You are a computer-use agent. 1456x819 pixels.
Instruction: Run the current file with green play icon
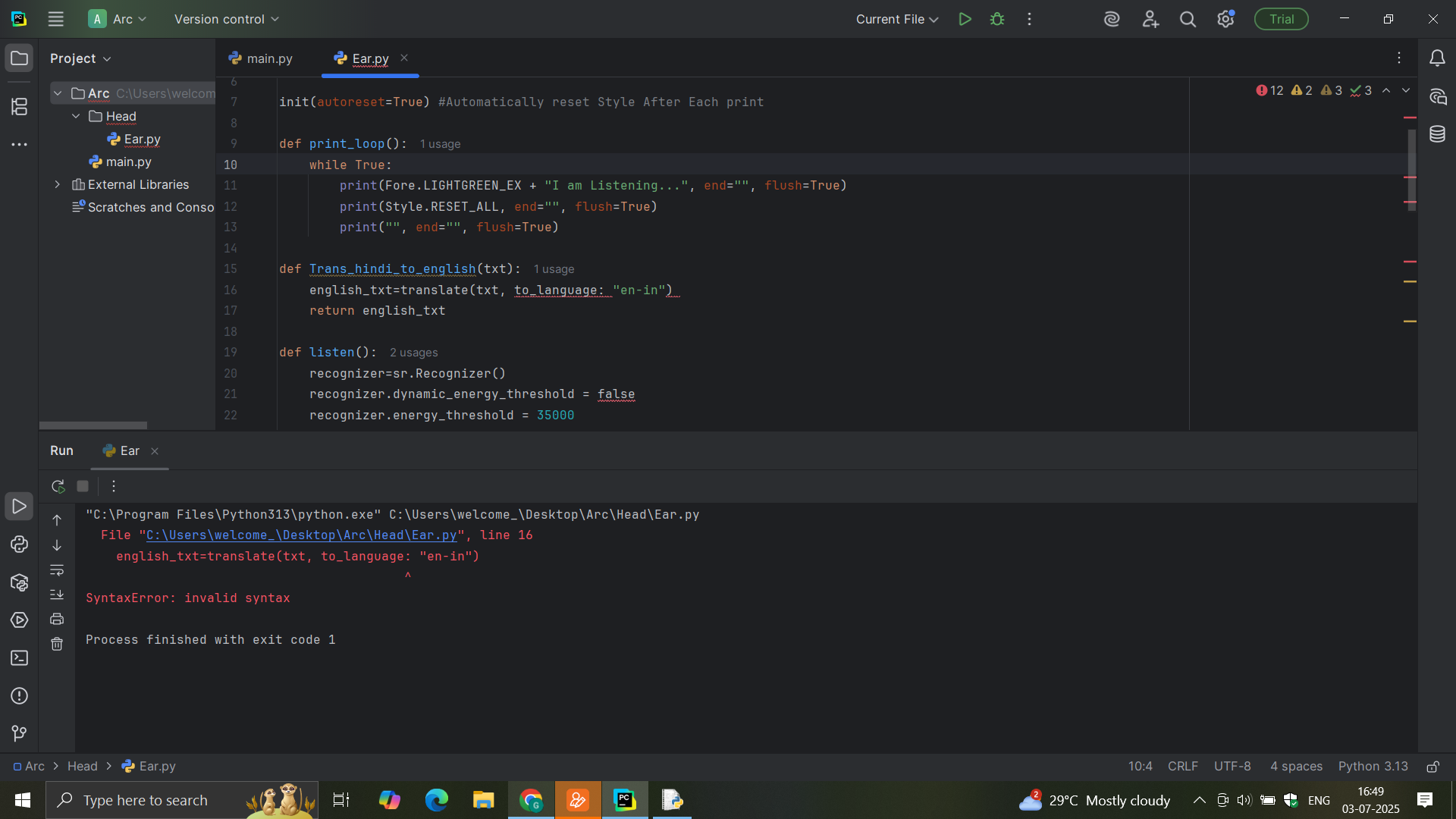tap(965, 19)
